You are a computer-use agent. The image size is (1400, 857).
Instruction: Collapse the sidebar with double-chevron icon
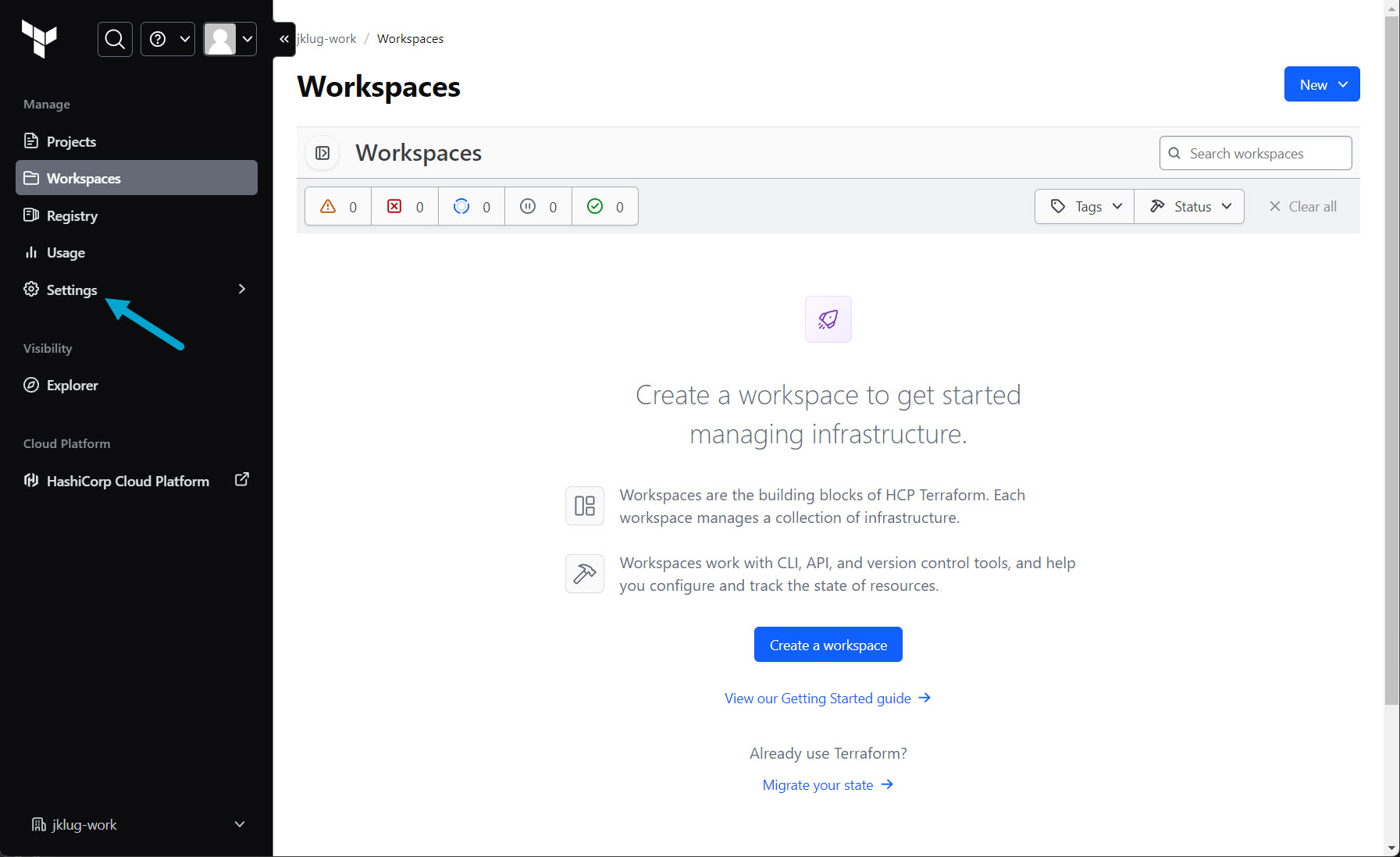click(284, 39)
